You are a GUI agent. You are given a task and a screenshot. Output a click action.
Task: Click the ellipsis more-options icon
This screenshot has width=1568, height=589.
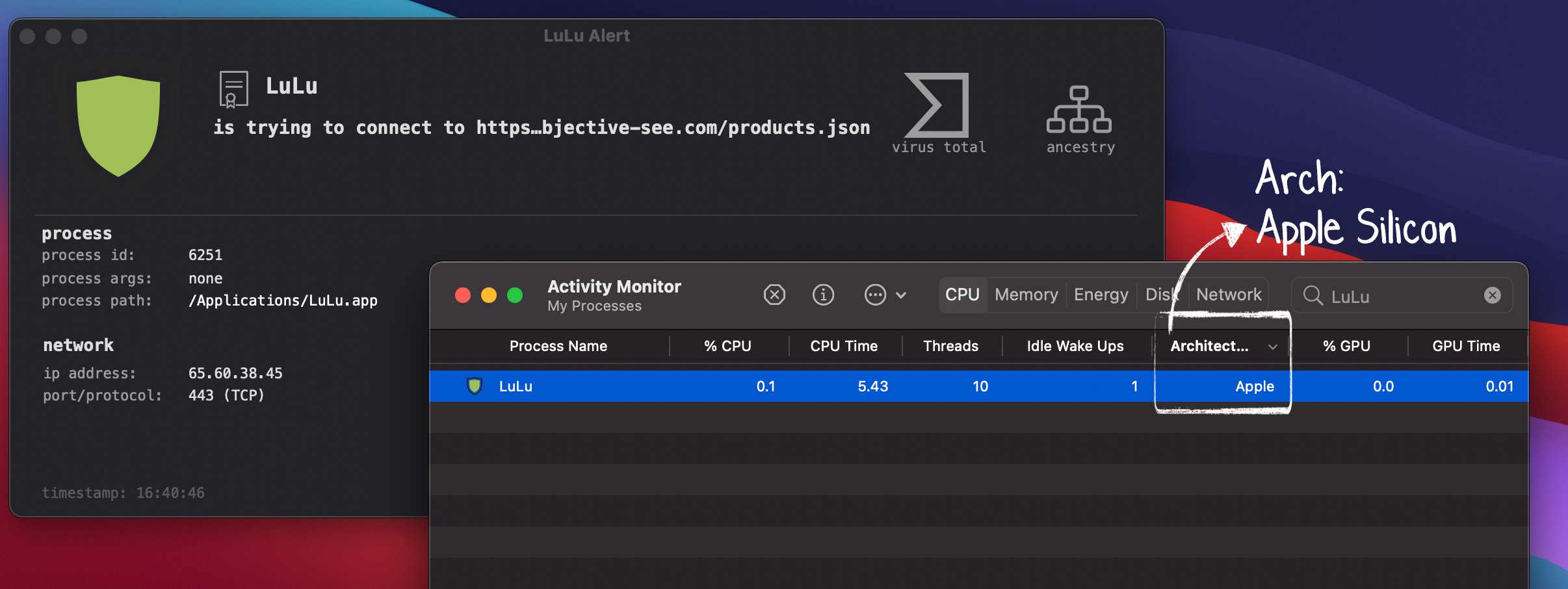point(875,294)
